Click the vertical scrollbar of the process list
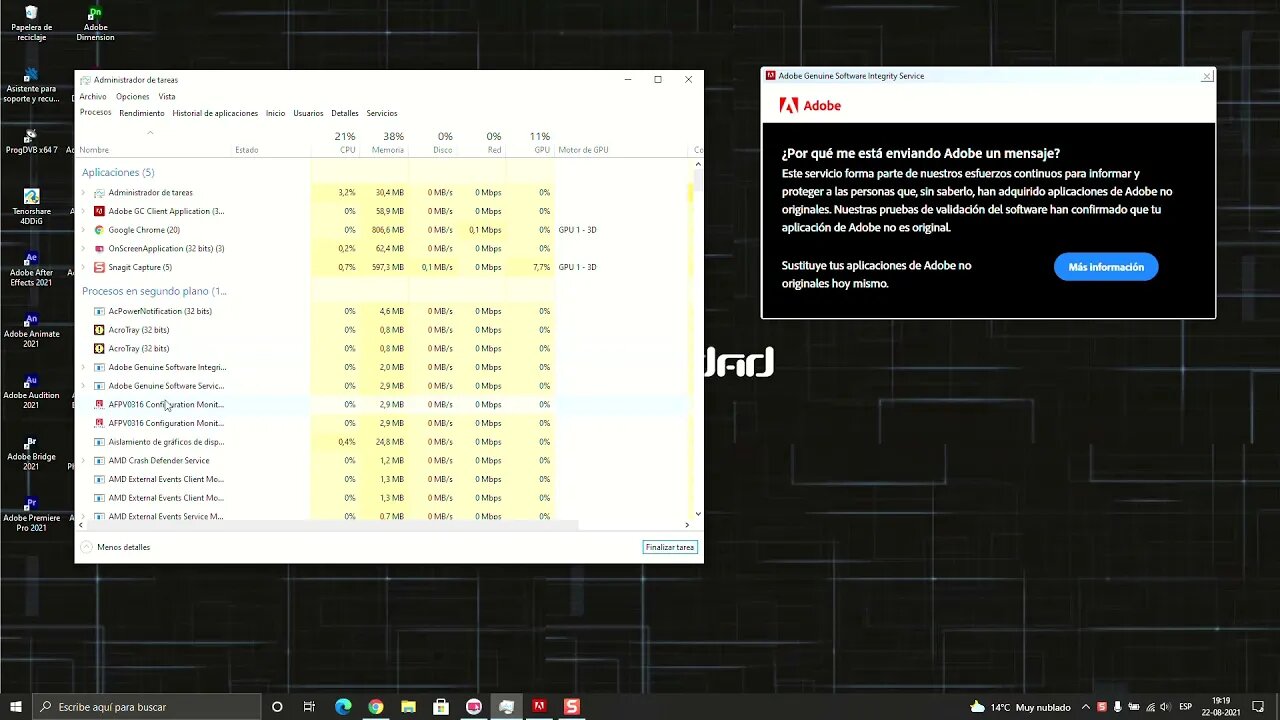The image size is (1280, 720). click(697, 339)
